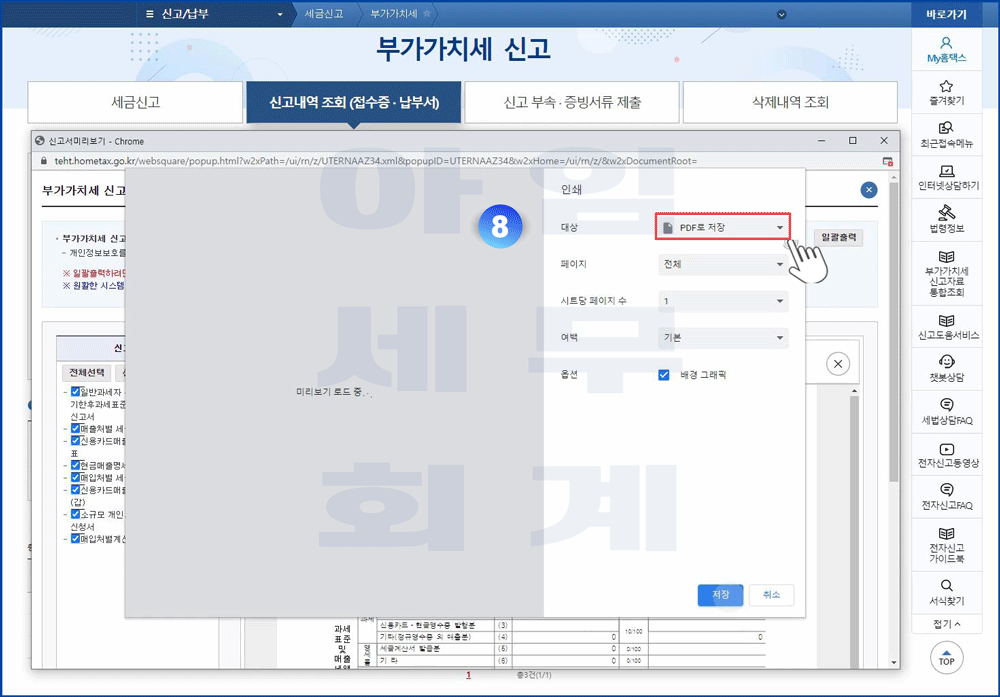
Task: Toggle 매입처별계산서 checkbox
Action: [75, 538]
